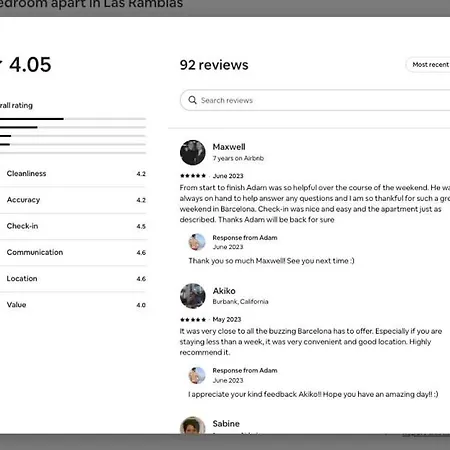Select the Cleanliness rating row
Image resolution: width=450 pixels, height=450 pixels.
(73, 174)
